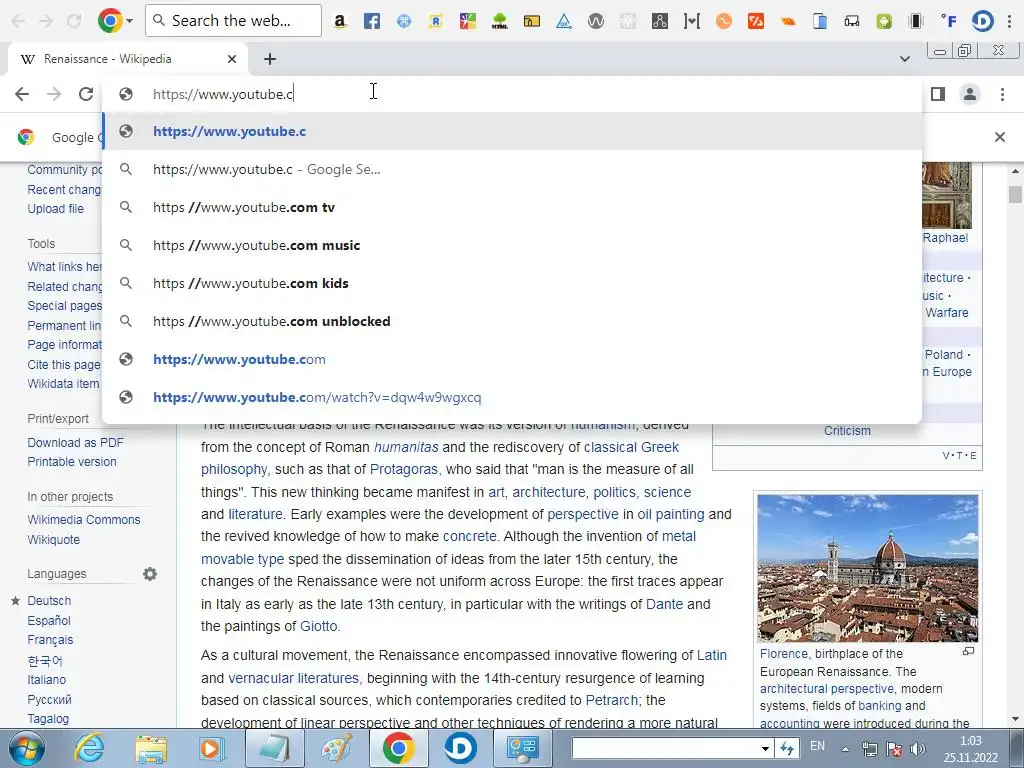Open Chrome logo dropdown arrow in top toolbar
This screenshot has width=1024, height=768.
click(x=129, y=21)
